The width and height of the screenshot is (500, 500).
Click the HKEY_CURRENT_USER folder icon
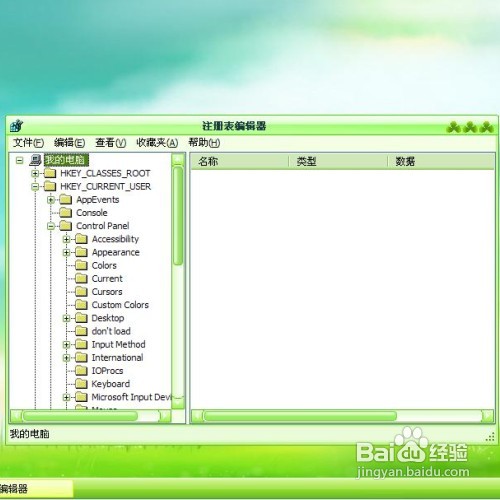pos(50,186)
